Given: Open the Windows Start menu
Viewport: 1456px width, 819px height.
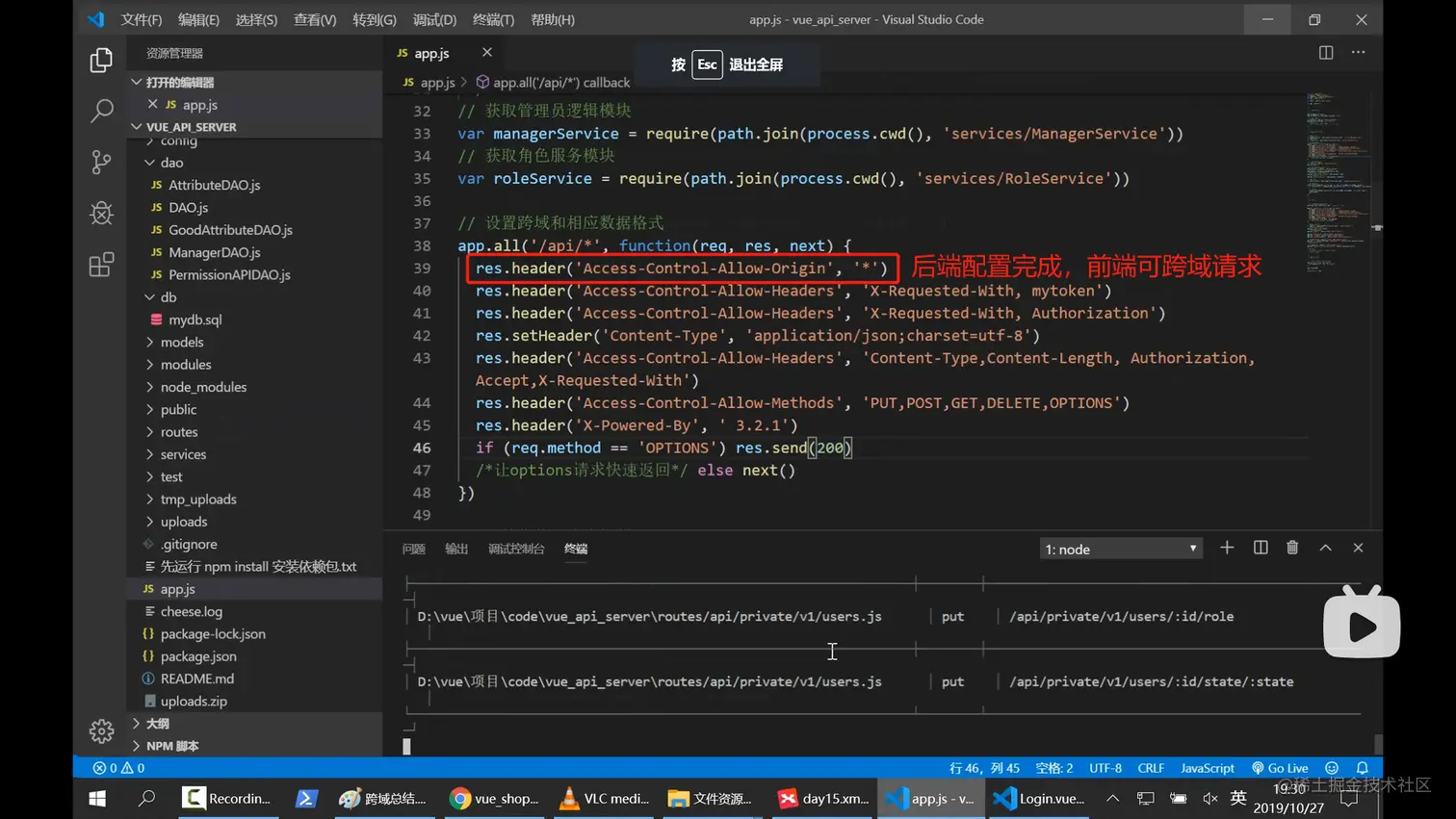Looking at the screenshot, I should 97,799.
